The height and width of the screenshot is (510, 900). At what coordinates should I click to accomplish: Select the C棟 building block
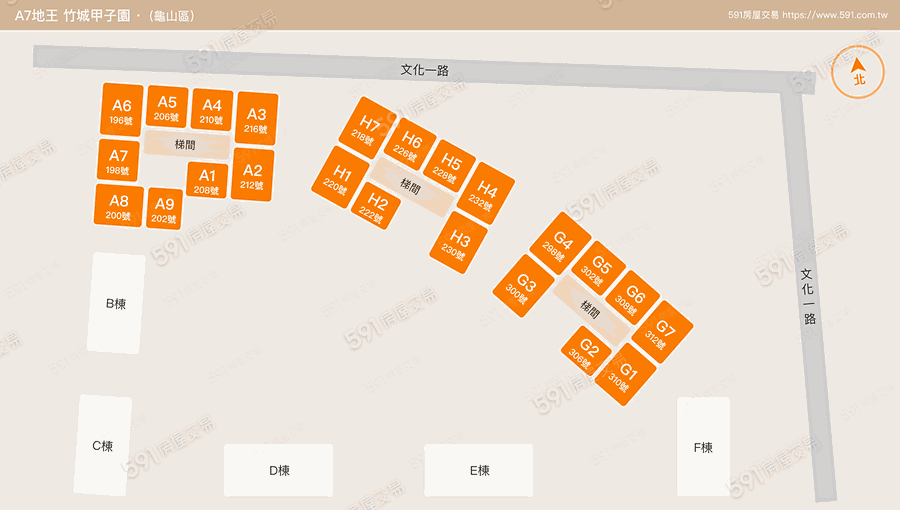(x=103, y=445)
